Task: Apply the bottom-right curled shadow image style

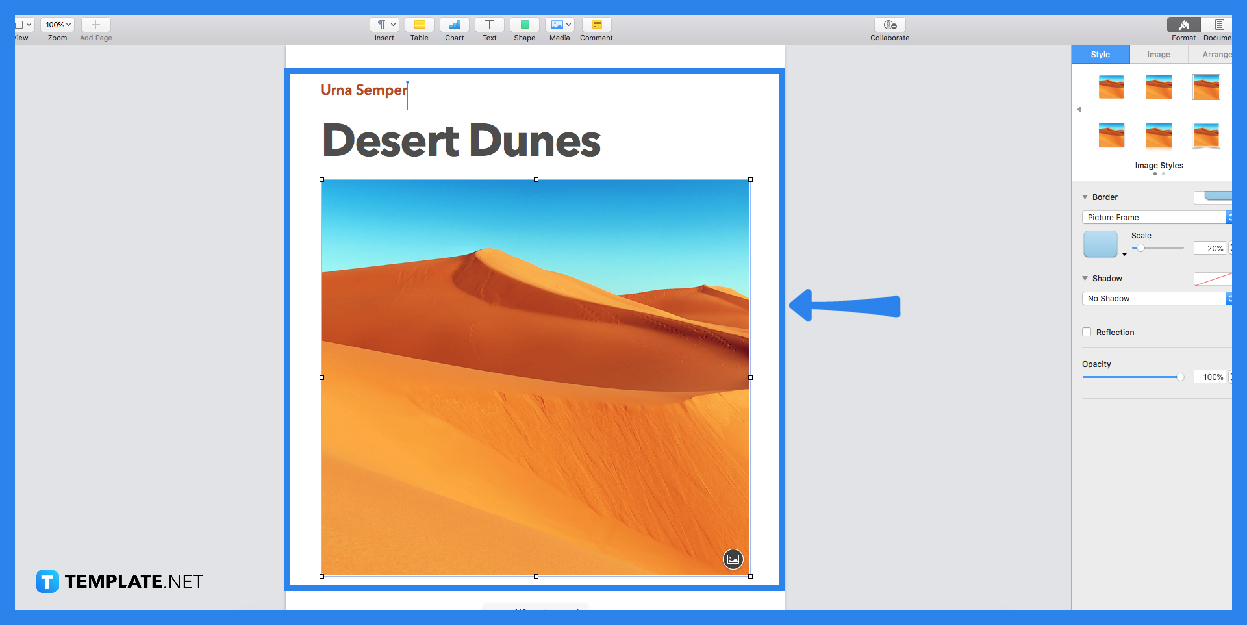Action: [x=1206, y=135]
